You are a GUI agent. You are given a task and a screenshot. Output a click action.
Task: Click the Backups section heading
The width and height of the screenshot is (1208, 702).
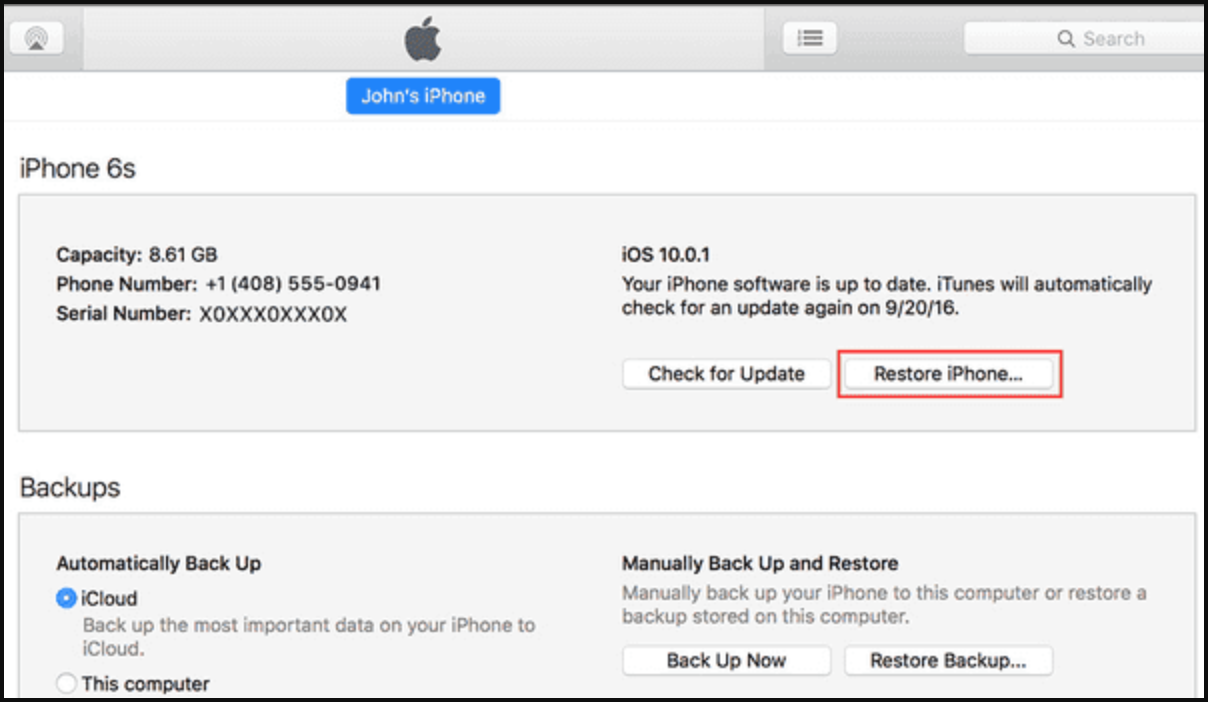70,488
